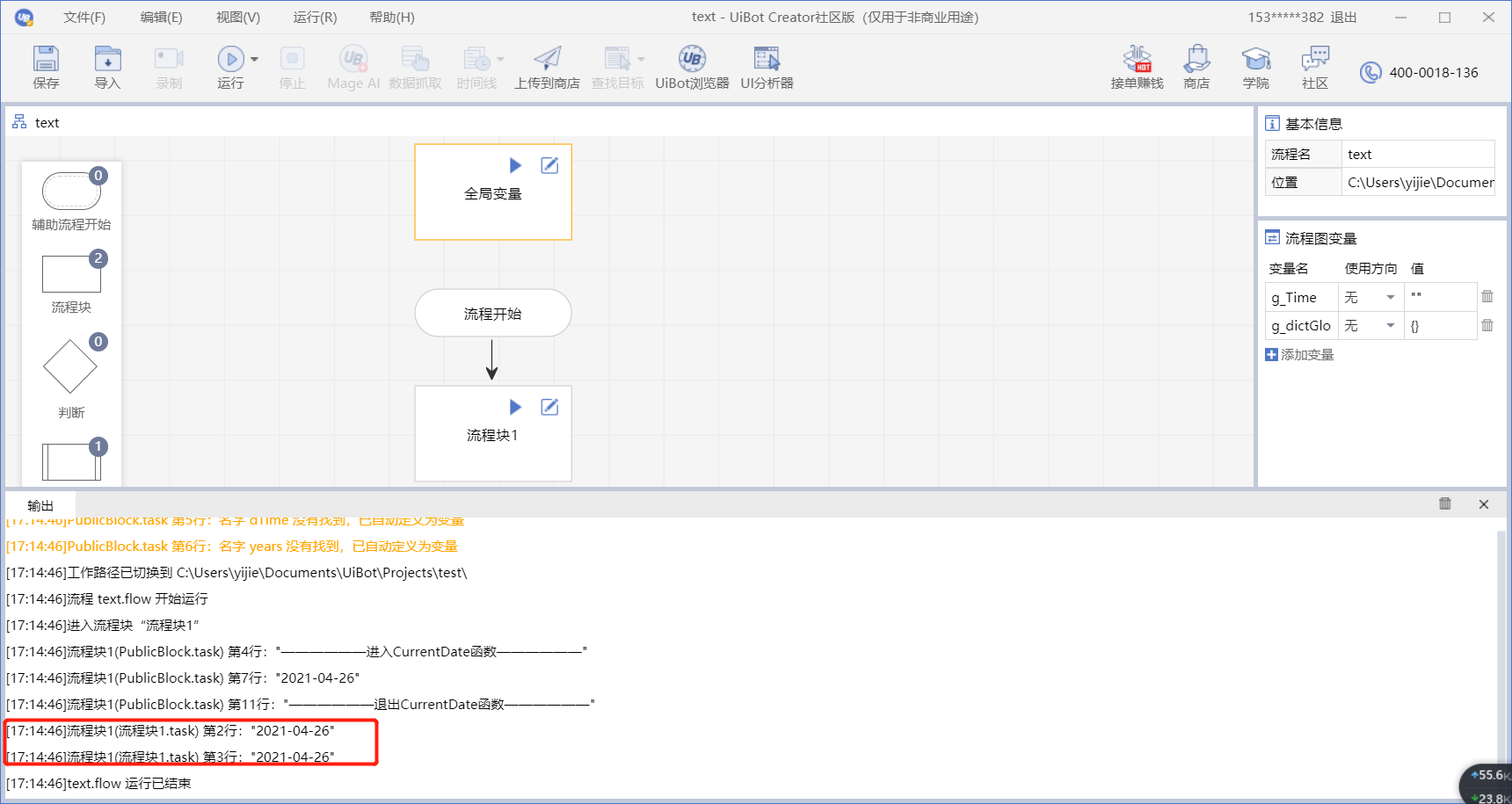Open the 商店 store
Screen dimensions: 1512x804
[1196, 66]
